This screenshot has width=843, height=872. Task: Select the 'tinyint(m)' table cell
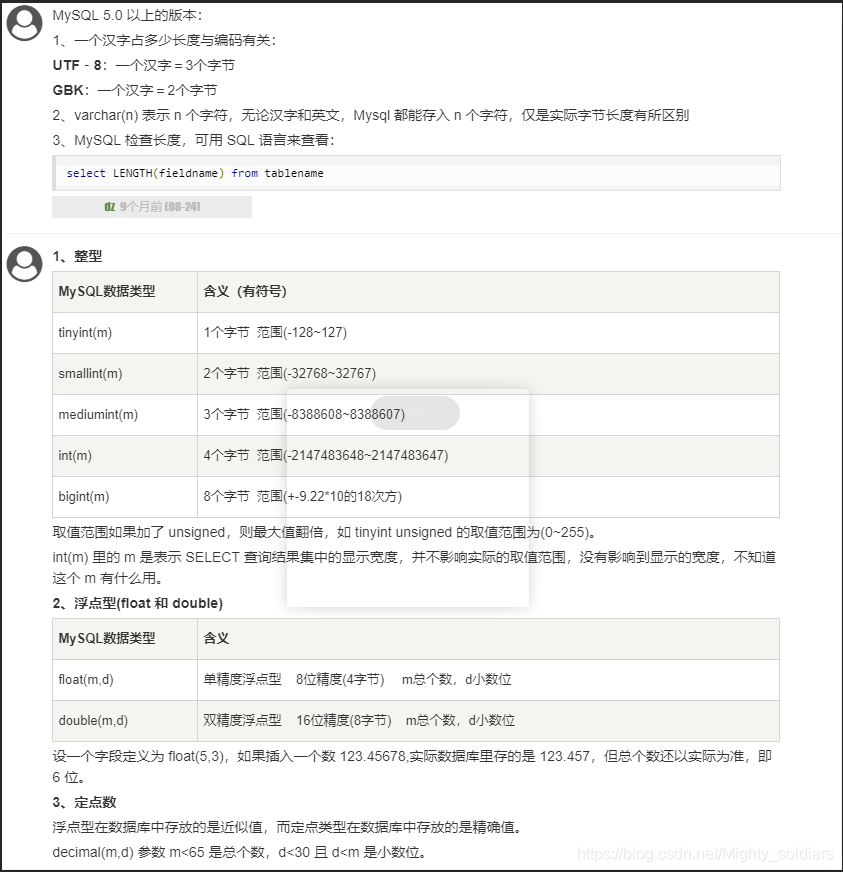pyautogui.click(x=125, y=333)
